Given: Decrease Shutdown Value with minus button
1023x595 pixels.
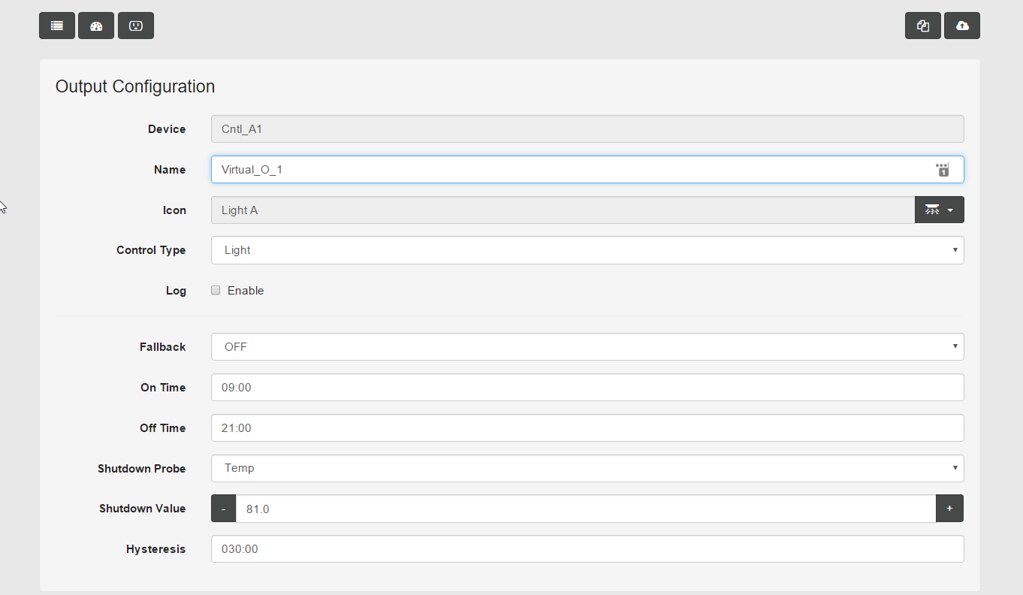Looking at the screenshot, I should tap(223, 509).
